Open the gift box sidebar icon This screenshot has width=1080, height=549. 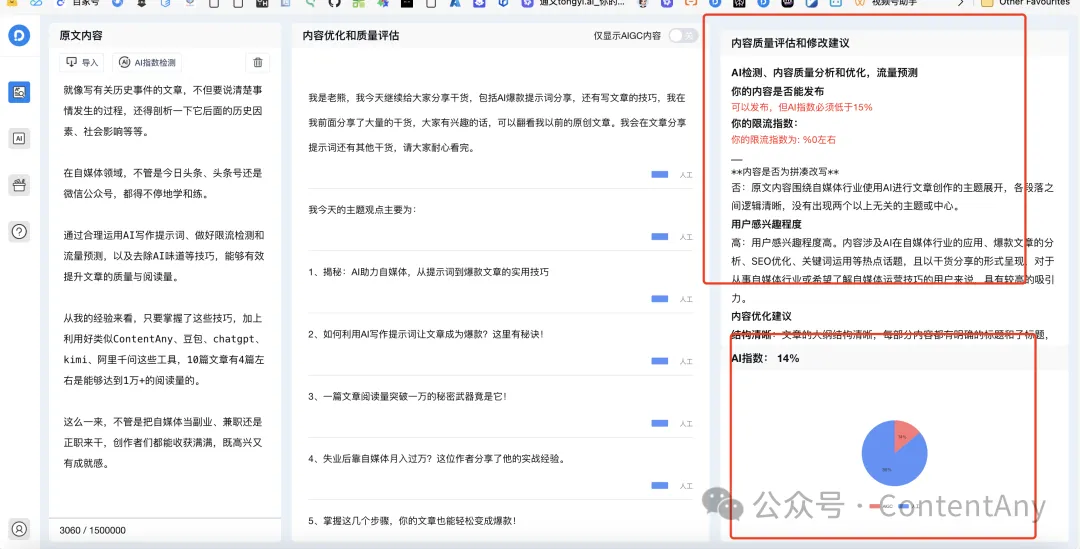pos(19,185)
